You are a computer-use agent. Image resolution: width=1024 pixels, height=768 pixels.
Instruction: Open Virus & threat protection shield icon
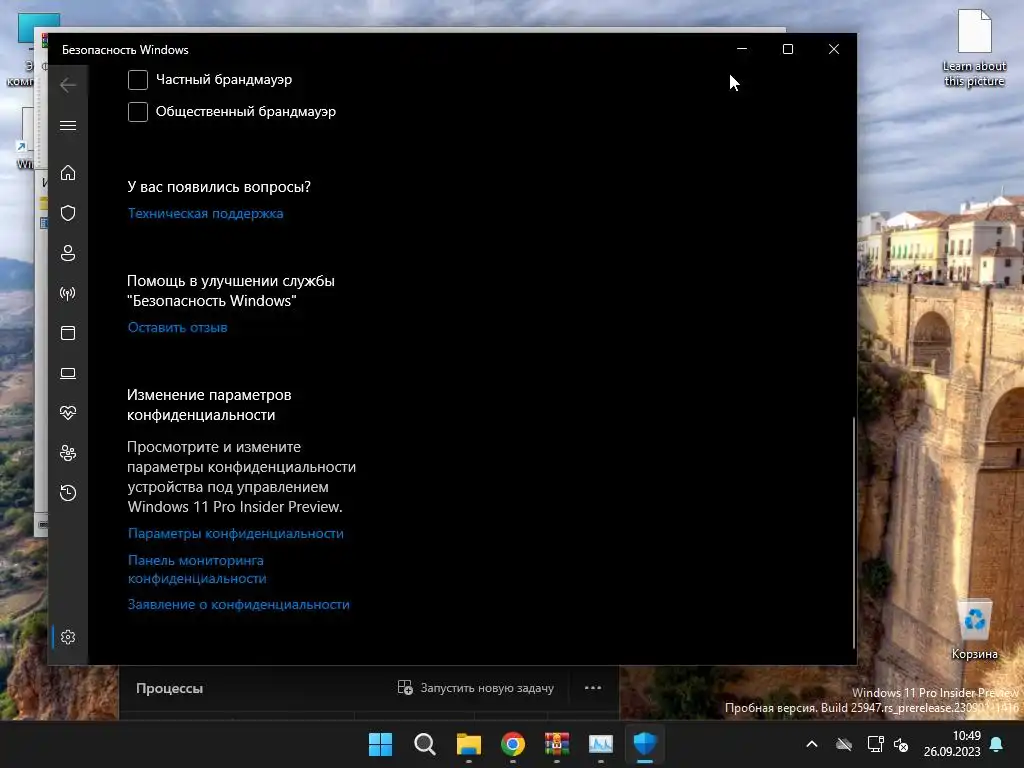click(x=68, y=213)
